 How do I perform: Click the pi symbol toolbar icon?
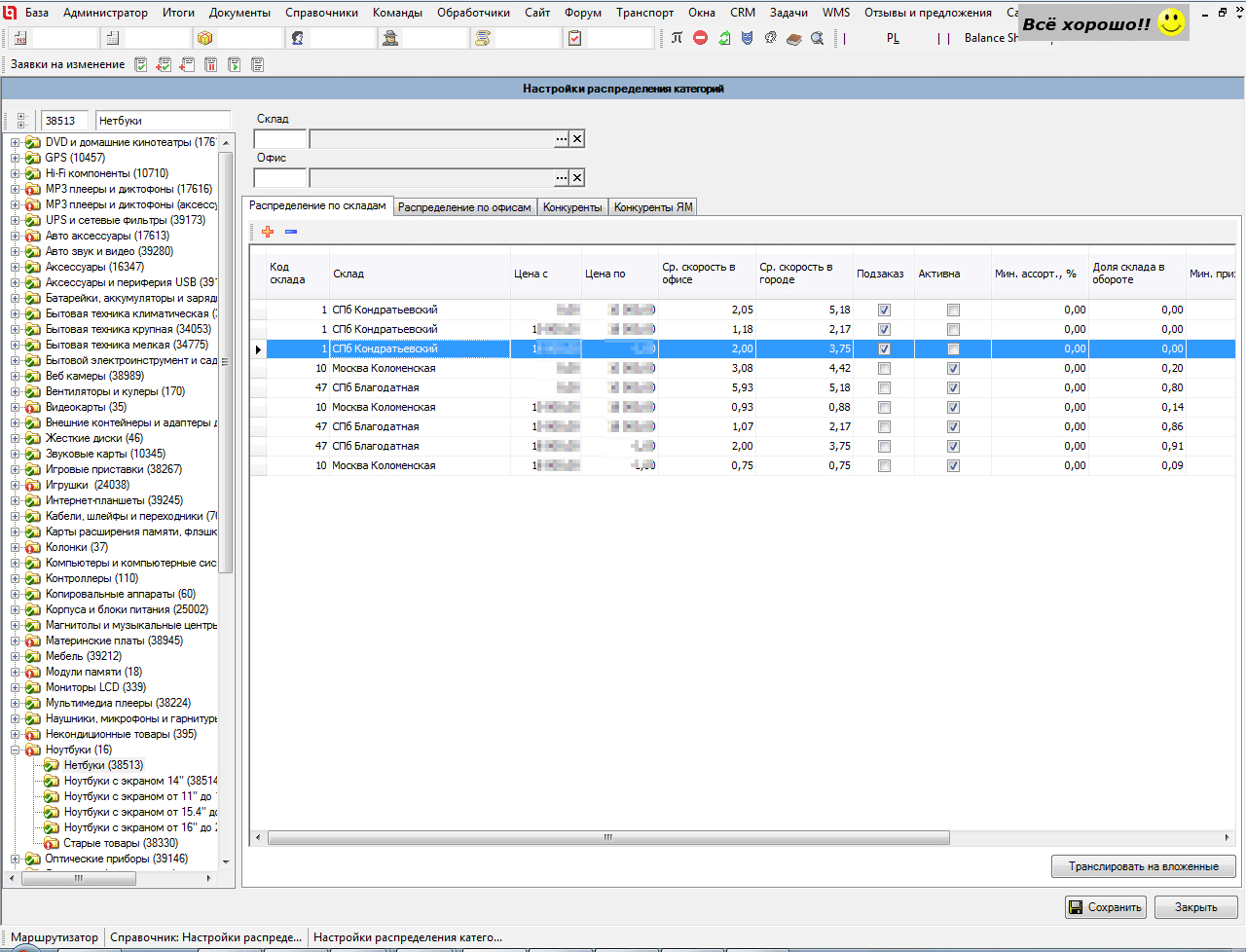coord(677,38)
